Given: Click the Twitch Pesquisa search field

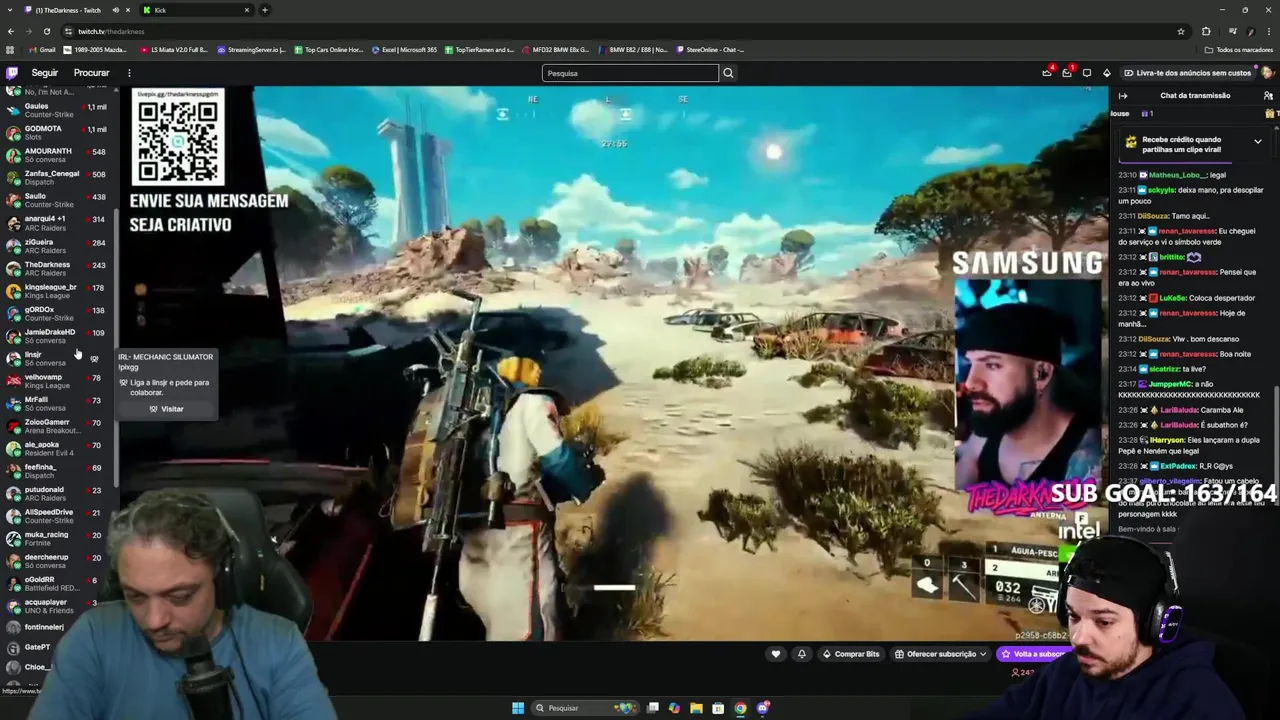Looking at the screenshot, I should (630, 73).
